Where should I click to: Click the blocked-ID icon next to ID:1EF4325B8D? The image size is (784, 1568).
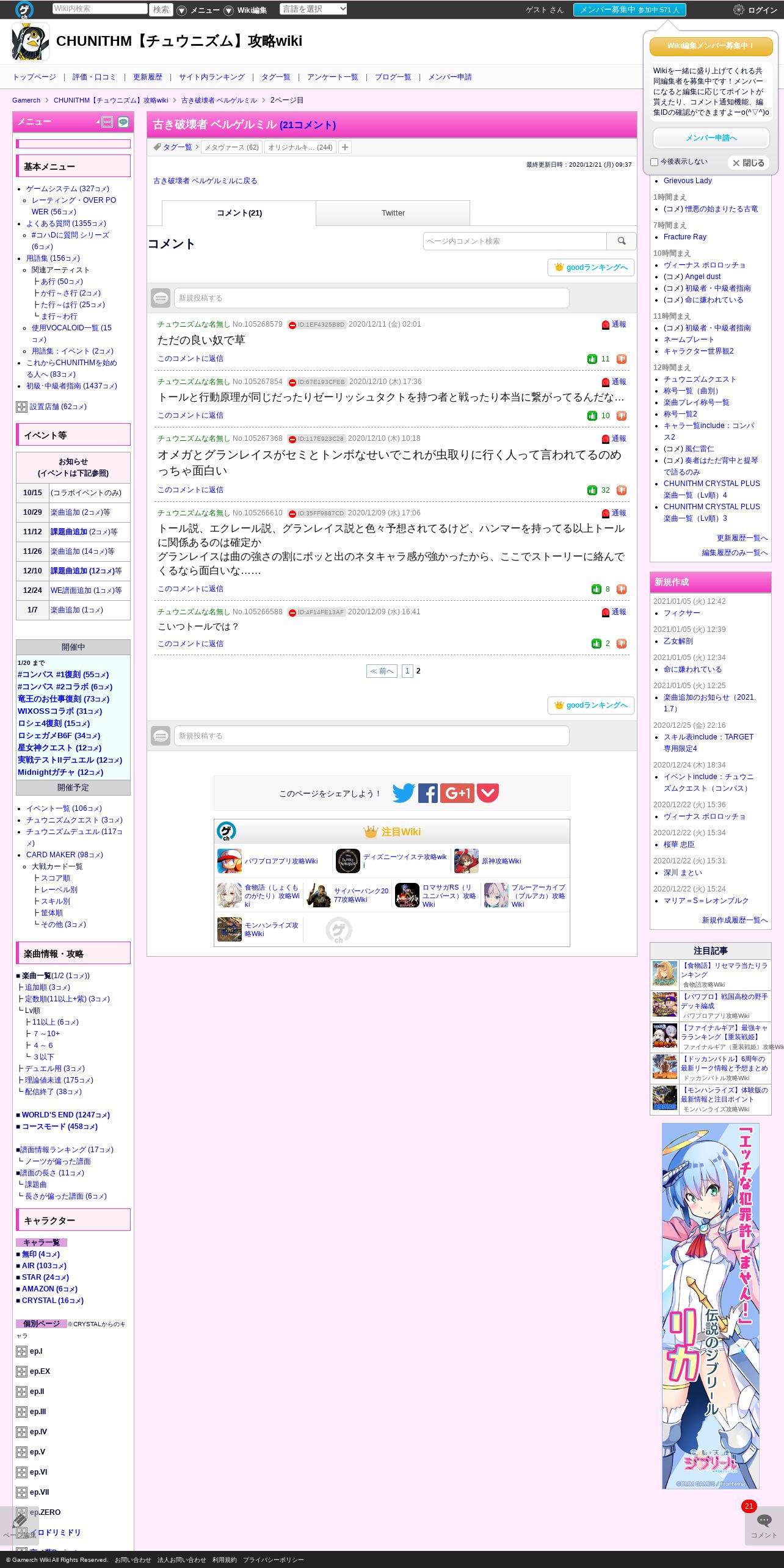(292, 325)
